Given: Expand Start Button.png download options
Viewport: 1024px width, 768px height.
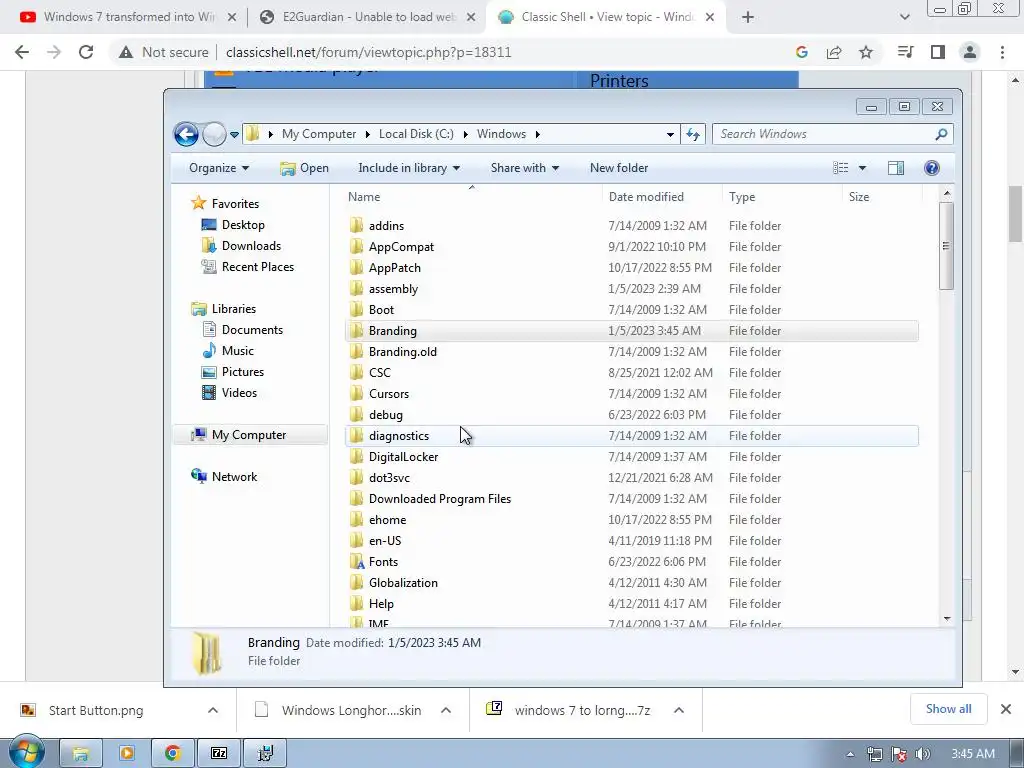Looking at the screenshot, I should click(x=213, y=710).
